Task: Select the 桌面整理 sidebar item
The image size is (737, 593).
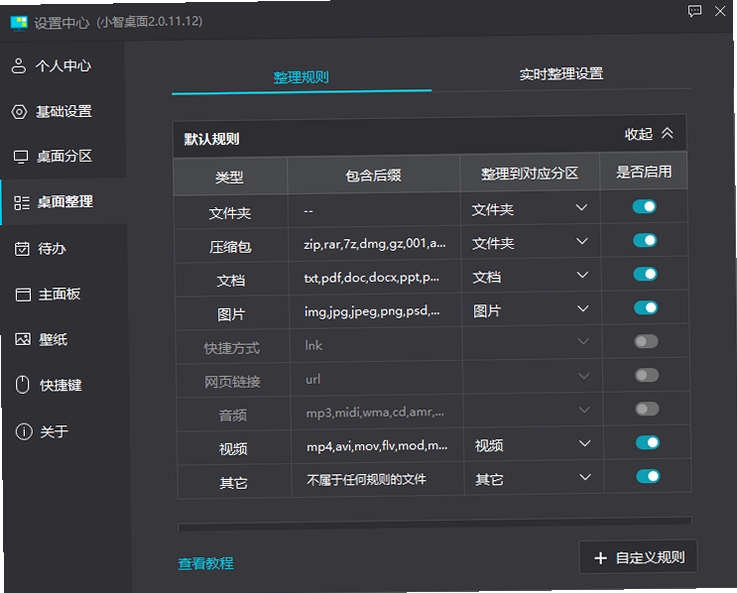Action: pyautogui.click(x=64, y=203)
